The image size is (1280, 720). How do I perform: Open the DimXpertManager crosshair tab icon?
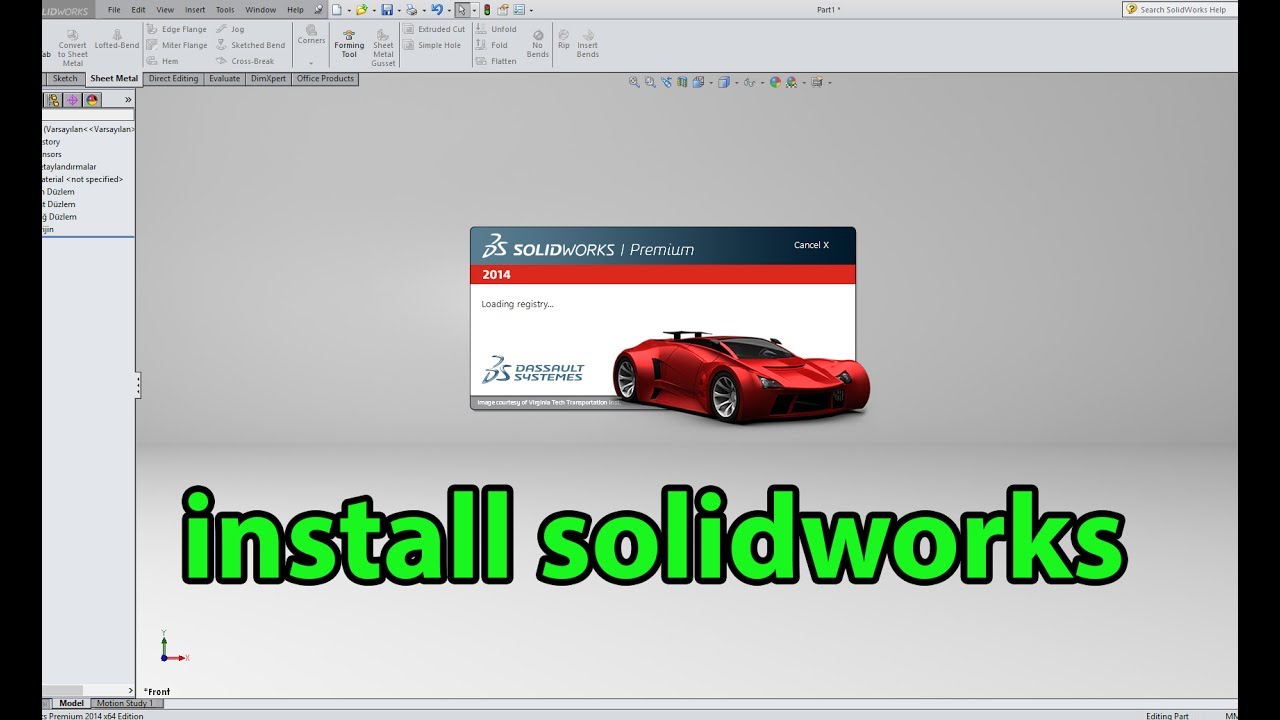tap(72, 100)
